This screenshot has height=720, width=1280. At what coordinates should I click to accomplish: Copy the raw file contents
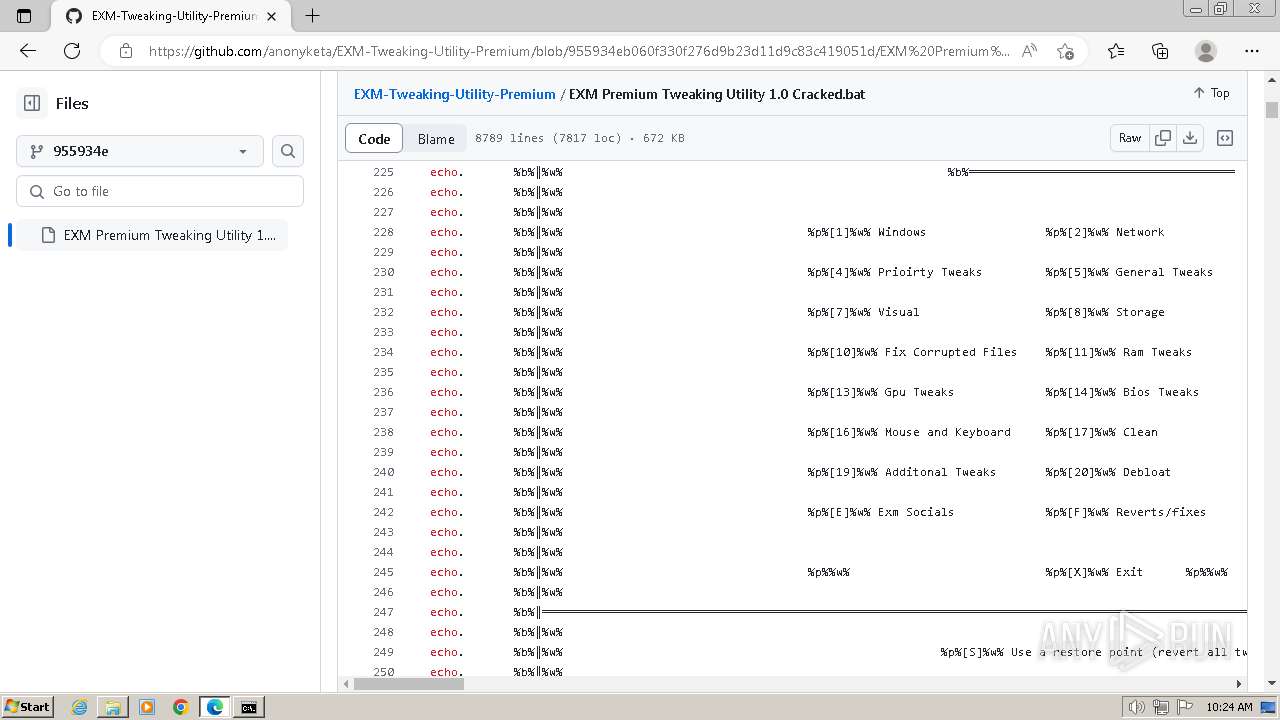tap(1163, 138)
